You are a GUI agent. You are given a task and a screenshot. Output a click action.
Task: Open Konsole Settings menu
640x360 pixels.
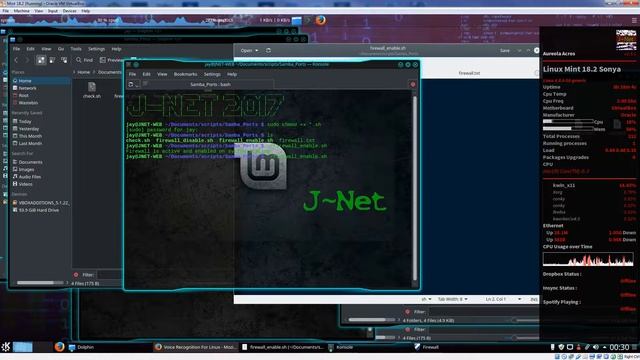pos(212,74)
